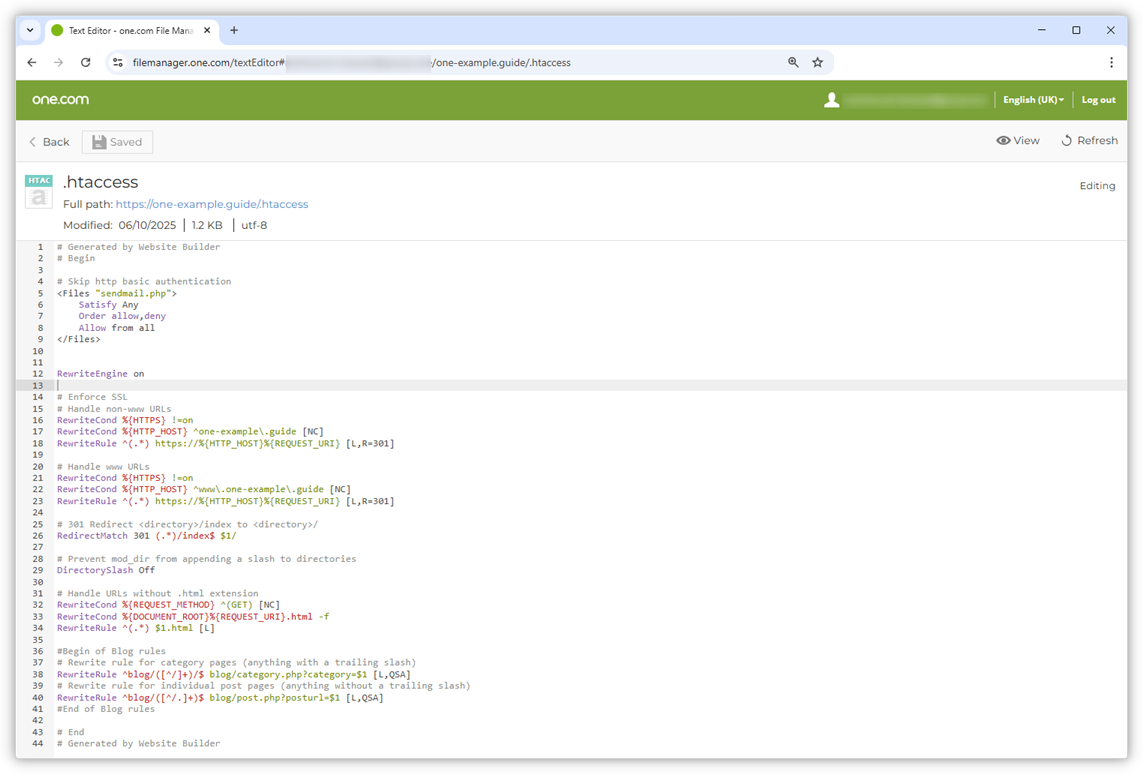Click the Saved disk icon
Viewport: 1143px width, 774px height.
(x=98, y=141)
